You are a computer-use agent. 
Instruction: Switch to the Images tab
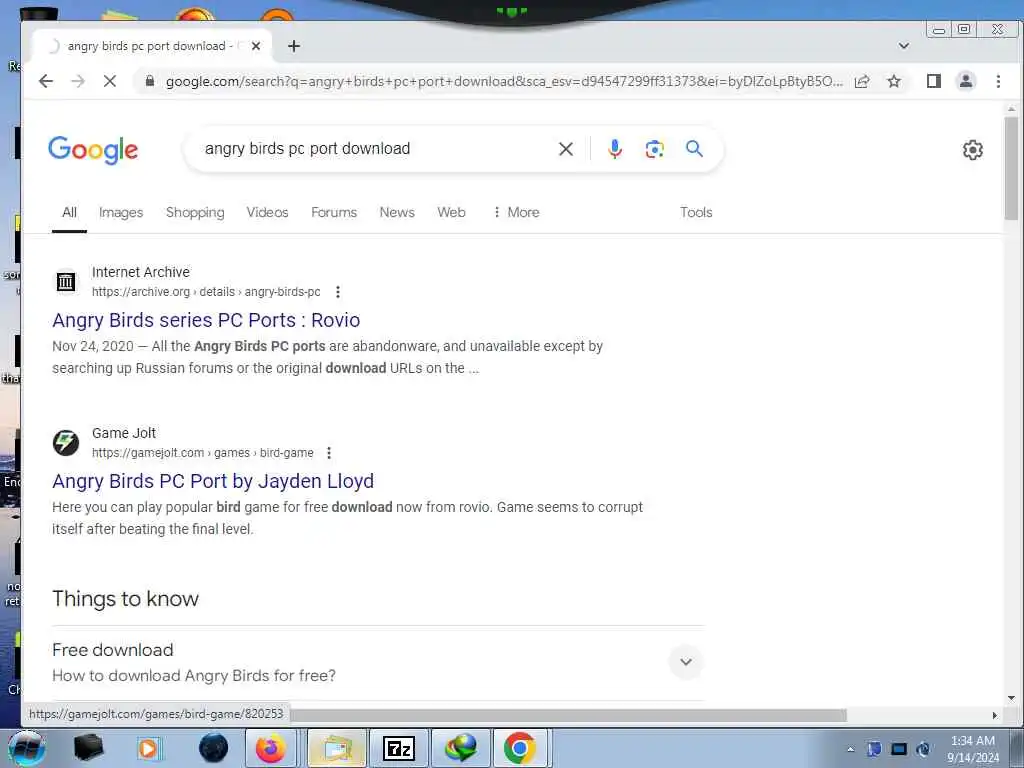(x=121, y=212)
